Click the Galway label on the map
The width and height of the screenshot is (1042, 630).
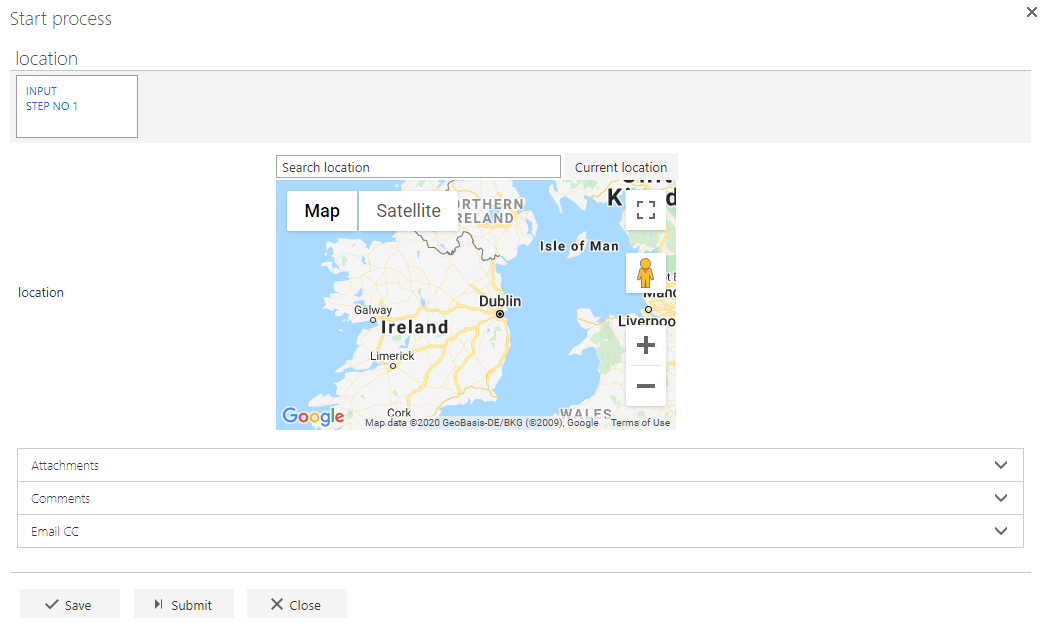373,310
